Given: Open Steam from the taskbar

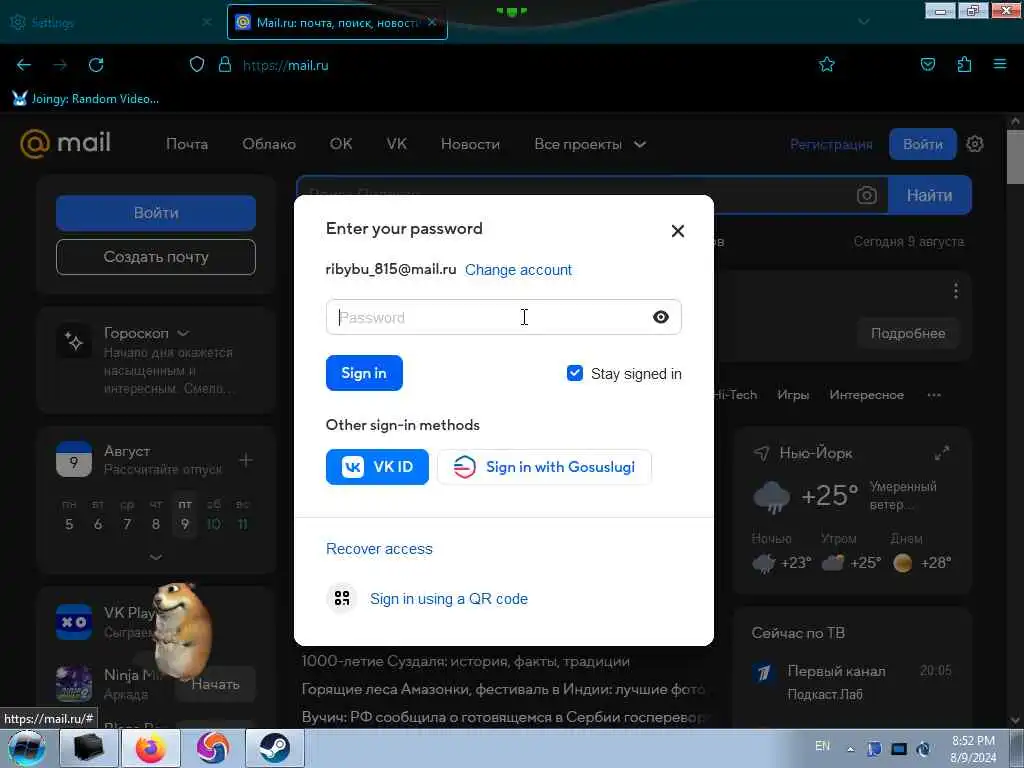Looking at the screenshot, I should [x=275, y=748].
